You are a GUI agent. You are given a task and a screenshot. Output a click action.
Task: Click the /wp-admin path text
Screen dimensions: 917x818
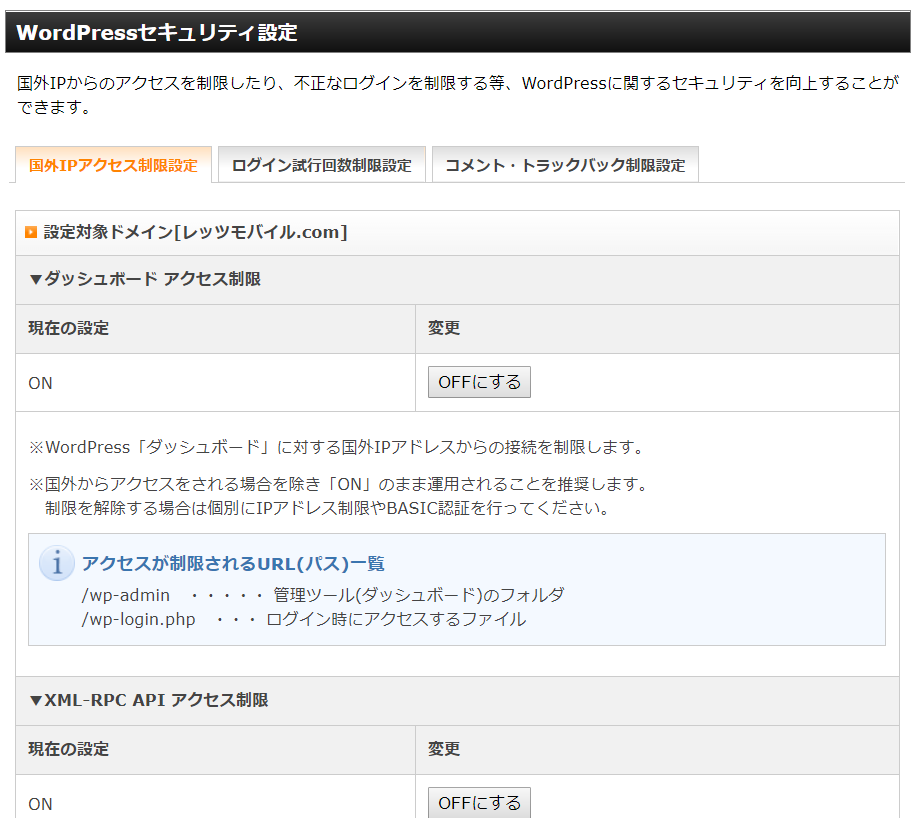(x=126, y=595)
